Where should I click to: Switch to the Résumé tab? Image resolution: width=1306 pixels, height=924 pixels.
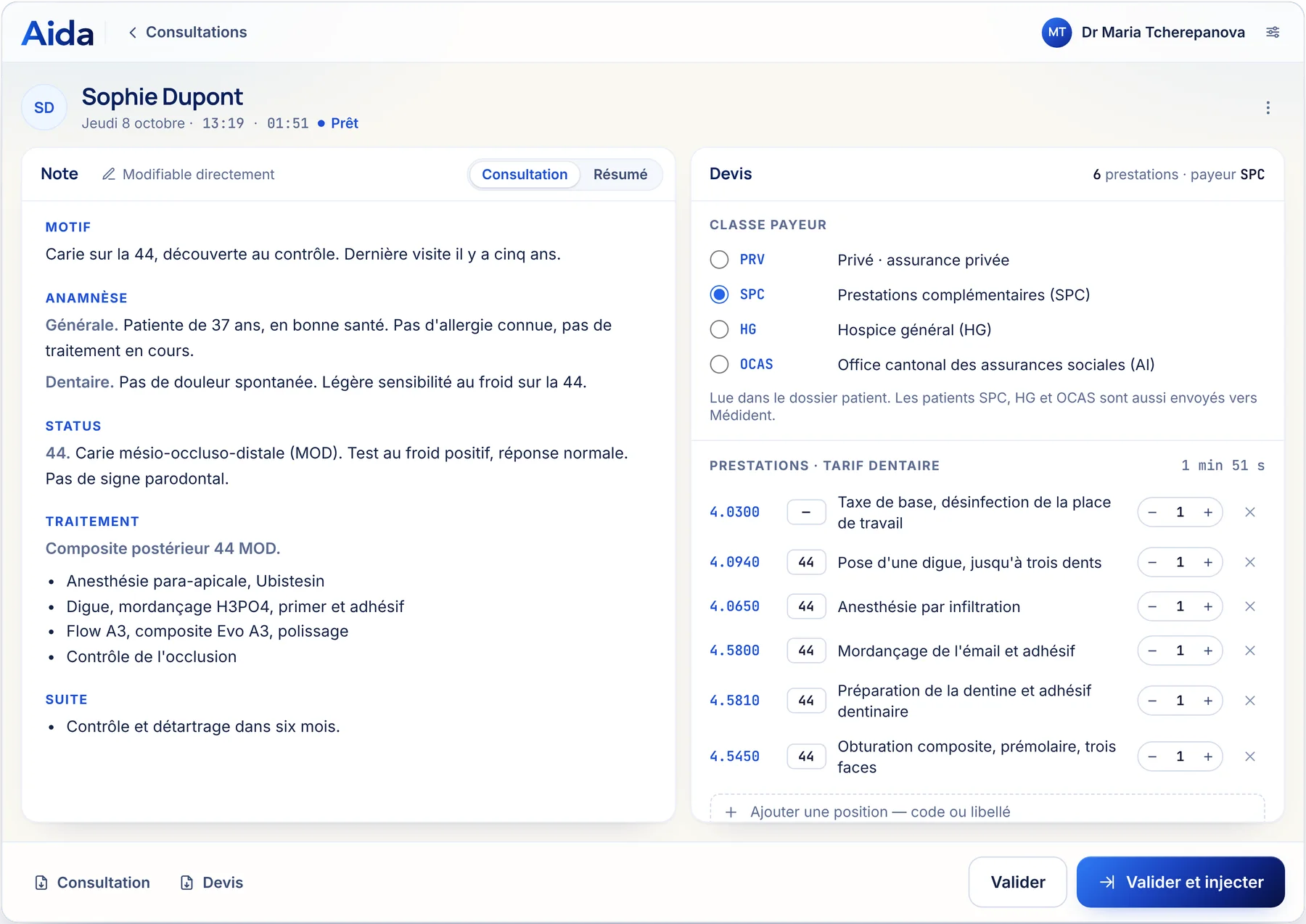(x=620, y=174)
